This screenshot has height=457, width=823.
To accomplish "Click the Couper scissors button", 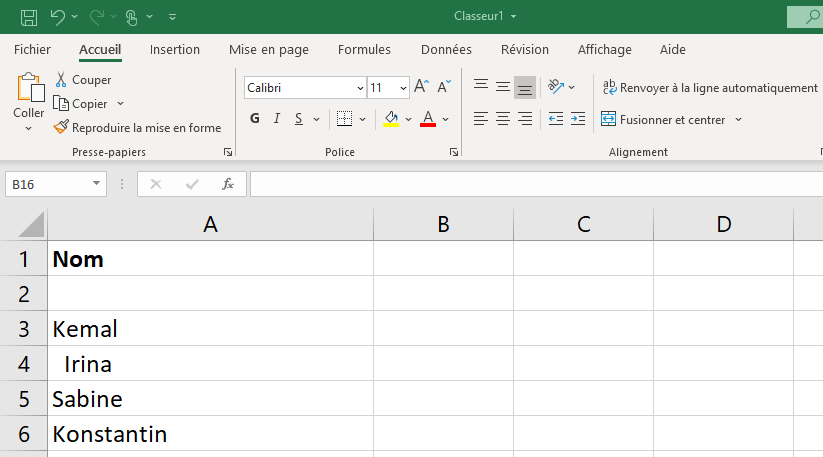I will click(83, 80).
